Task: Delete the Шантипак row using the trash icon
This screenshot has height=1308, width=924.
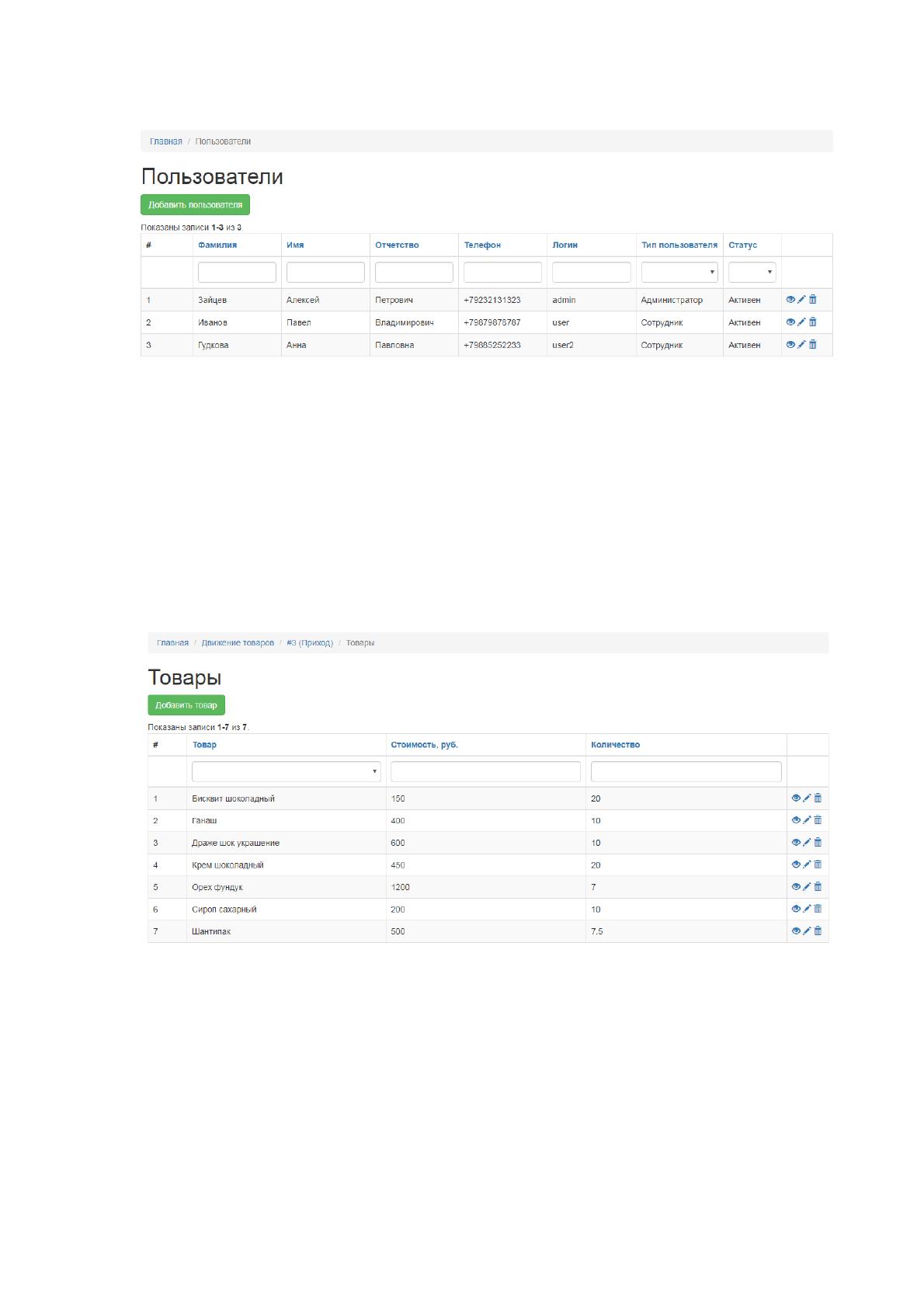Action: (818, 931)
